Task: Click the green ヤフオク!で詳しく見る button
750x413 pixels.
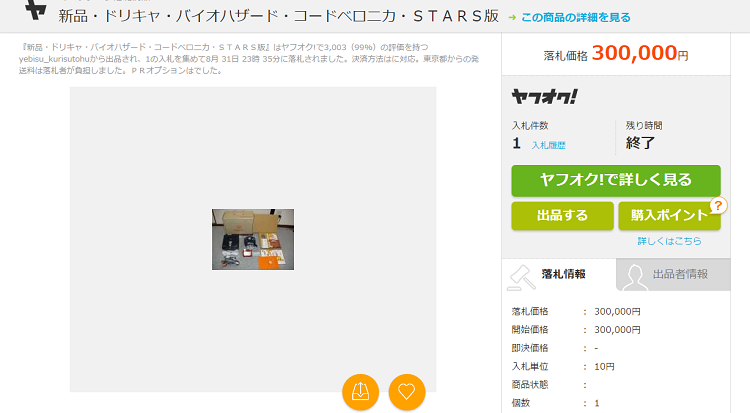Action: [616, 180]
